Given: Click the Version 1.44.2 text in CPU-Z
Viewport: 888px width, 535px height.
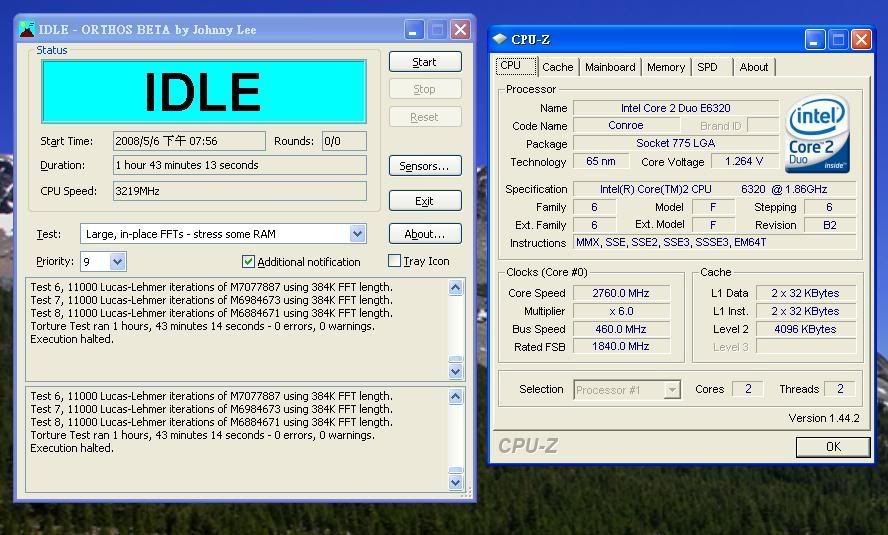Looking at the screenshot, I should (x=823, y=418).
